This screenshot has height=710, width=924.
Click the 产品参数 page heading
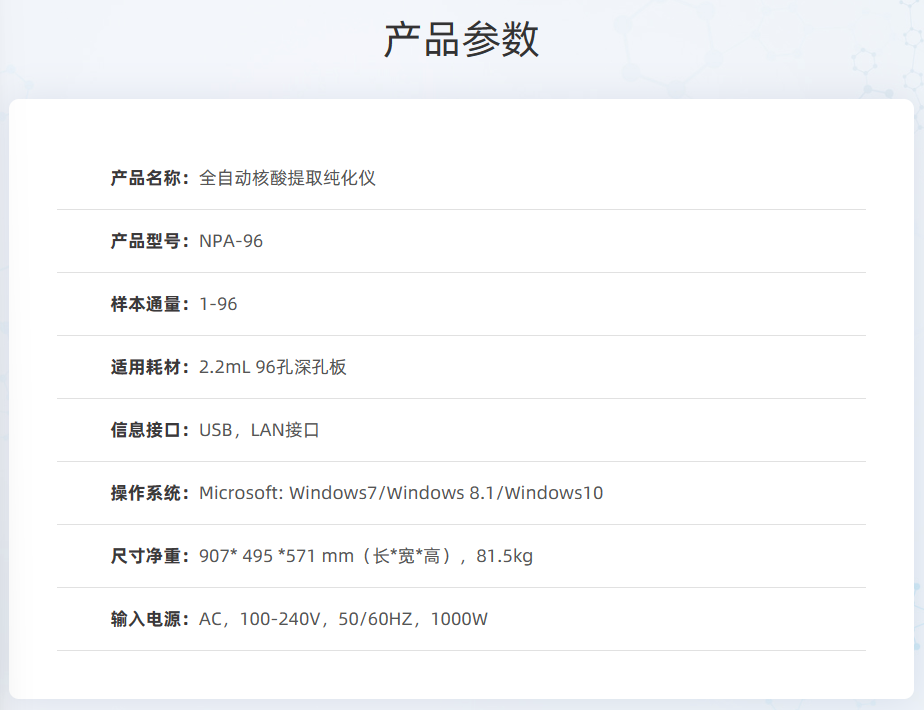click(x=461, y=40)
